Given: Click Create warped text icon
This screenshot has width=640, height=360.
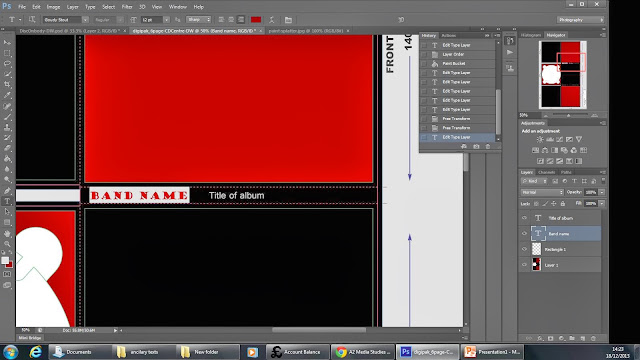Looking at the screenshot, I should (271, 20).
